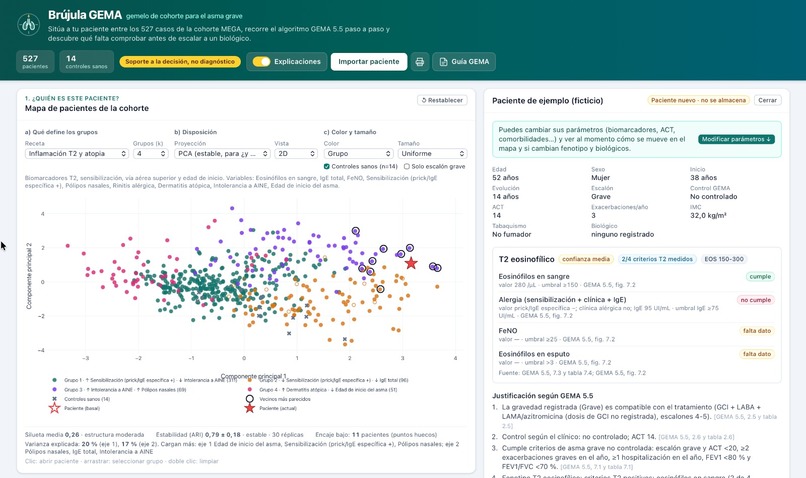The image size is (806, 478).
Task: Click Eosinófilos en sangre criterion row
Action: coord(636,280)
